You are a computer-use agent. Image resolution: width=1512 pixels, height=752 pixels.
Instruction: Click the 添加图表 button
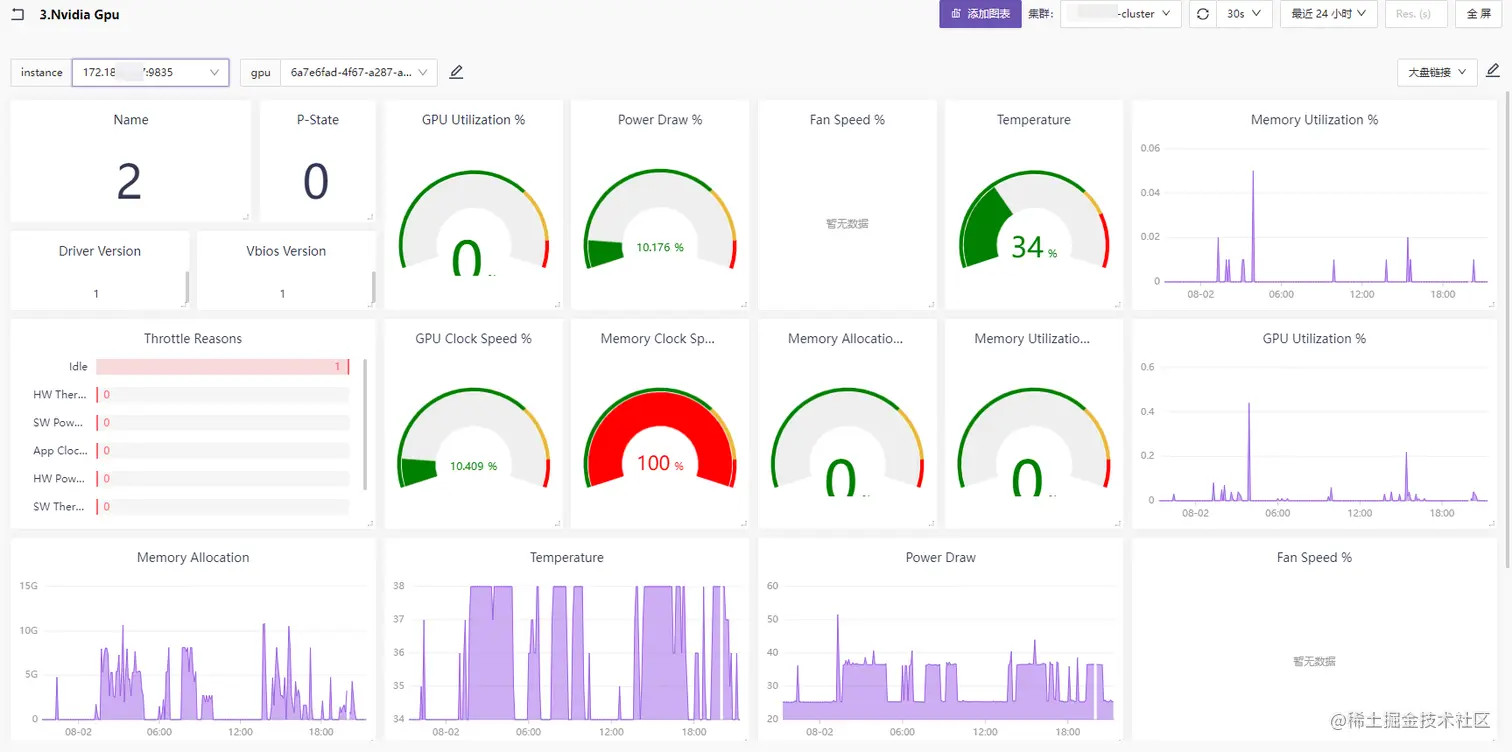[980, 14]
